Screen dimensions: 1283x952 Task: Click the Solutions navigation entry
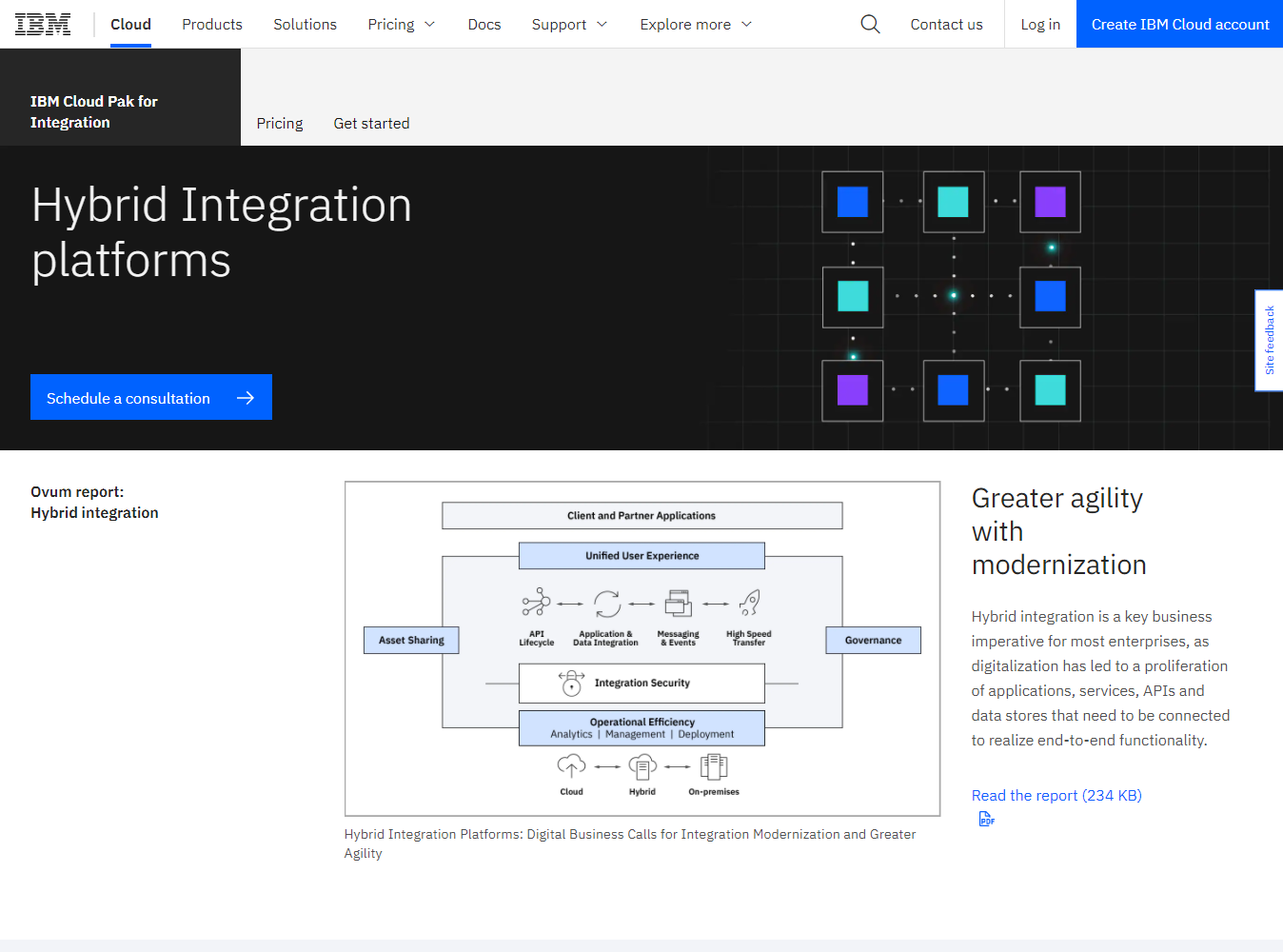[305, 24]
